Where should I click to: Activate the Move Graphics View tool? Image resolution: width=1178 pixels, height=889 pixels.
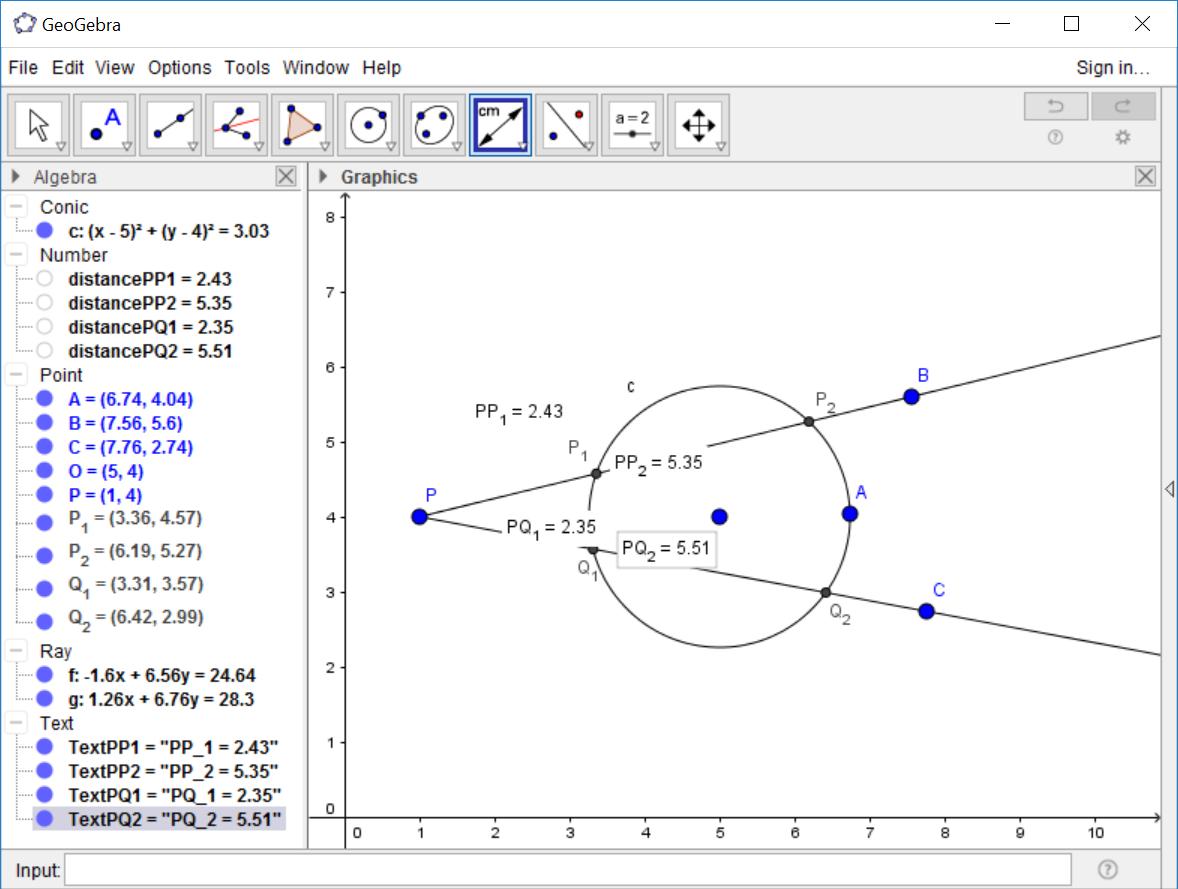point(698,125)
